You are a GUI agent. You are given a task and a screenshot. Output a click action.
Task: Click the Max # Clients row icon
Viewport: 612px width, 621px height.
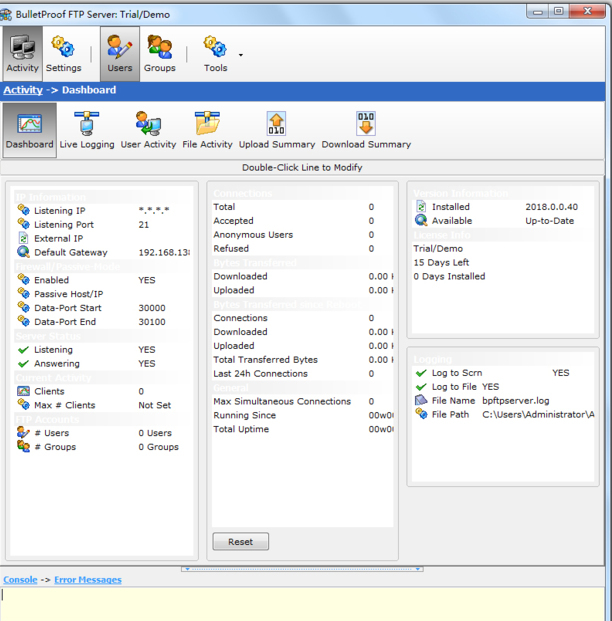23,404
